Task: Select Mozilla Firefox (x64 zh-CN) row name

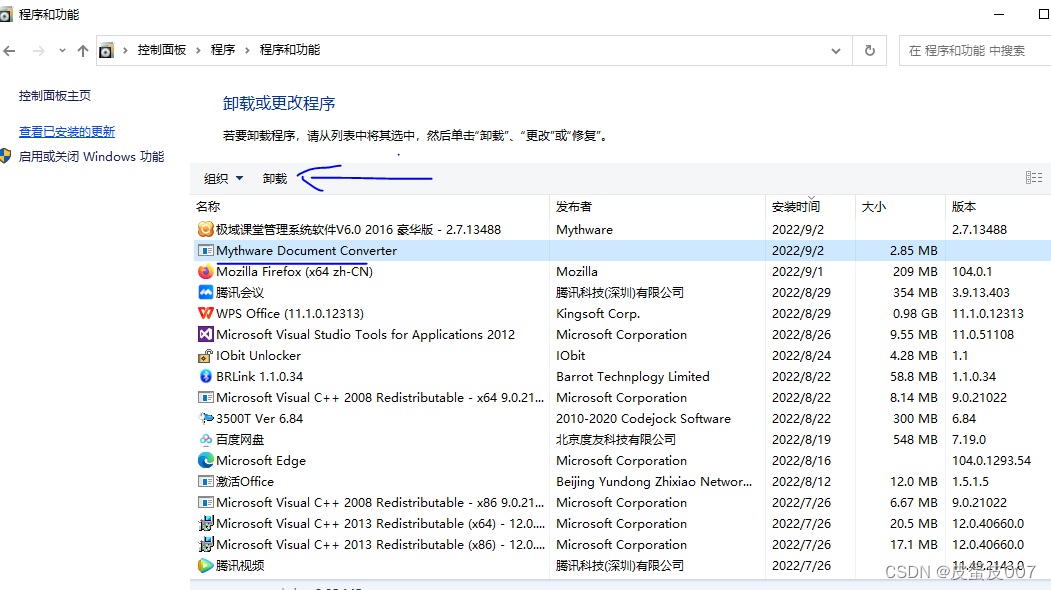Action: (294, 272)
